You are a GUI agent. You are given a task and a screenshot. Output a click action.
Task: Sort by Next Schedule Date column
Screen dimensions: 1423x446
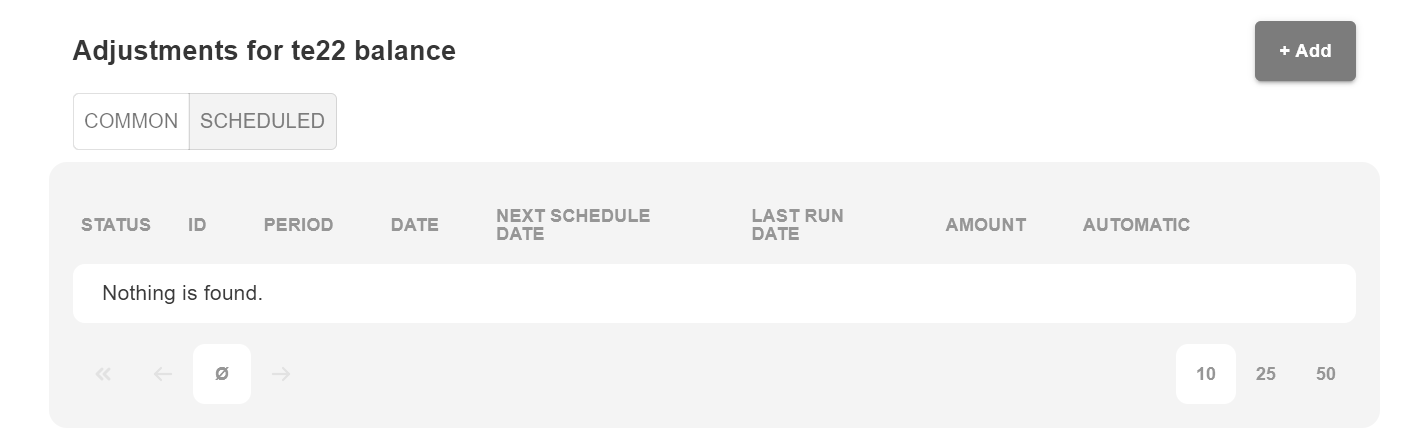573,225
